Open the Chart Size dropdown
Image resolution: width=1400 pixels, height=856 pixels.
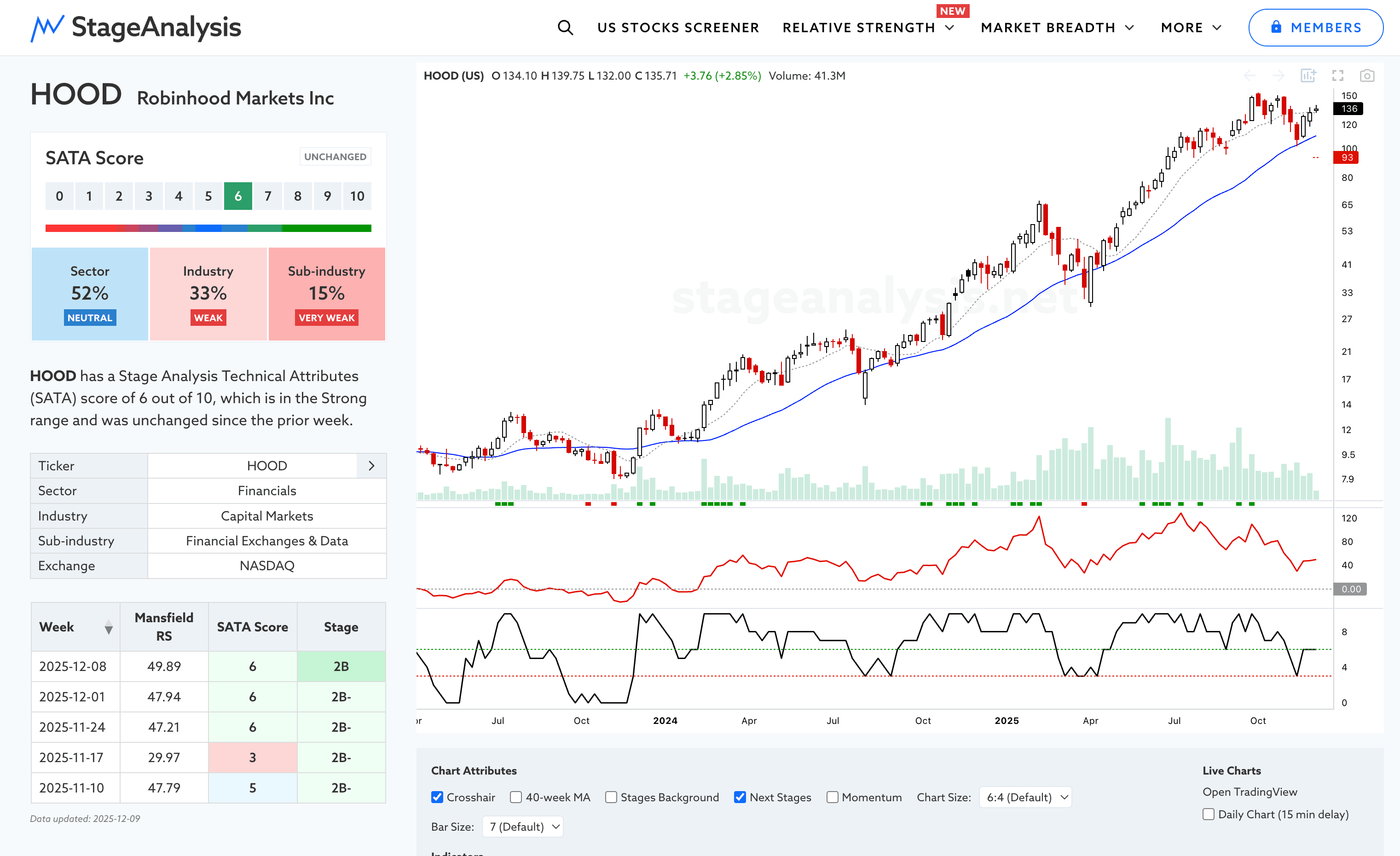coord(1025,797)
